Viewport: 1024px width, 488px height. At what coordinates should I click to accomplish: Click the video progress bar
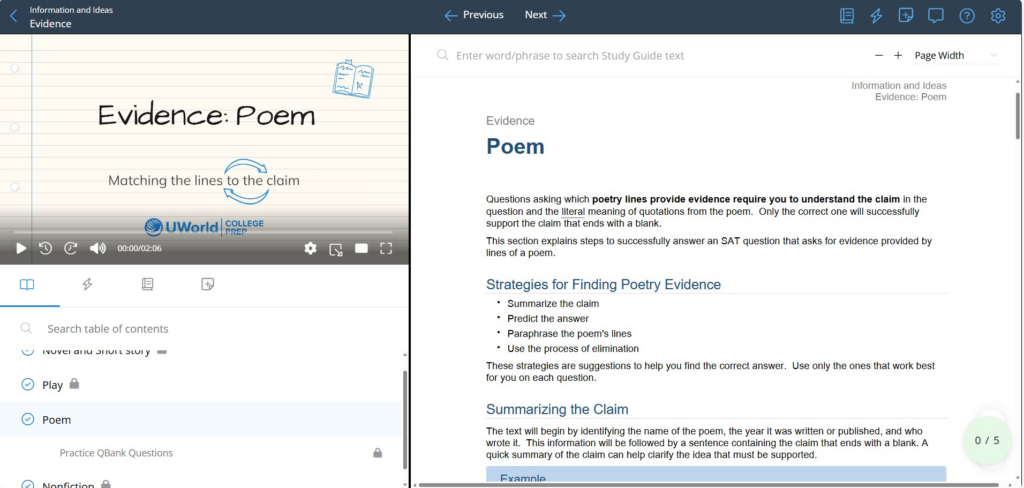[x=204, y=232]
